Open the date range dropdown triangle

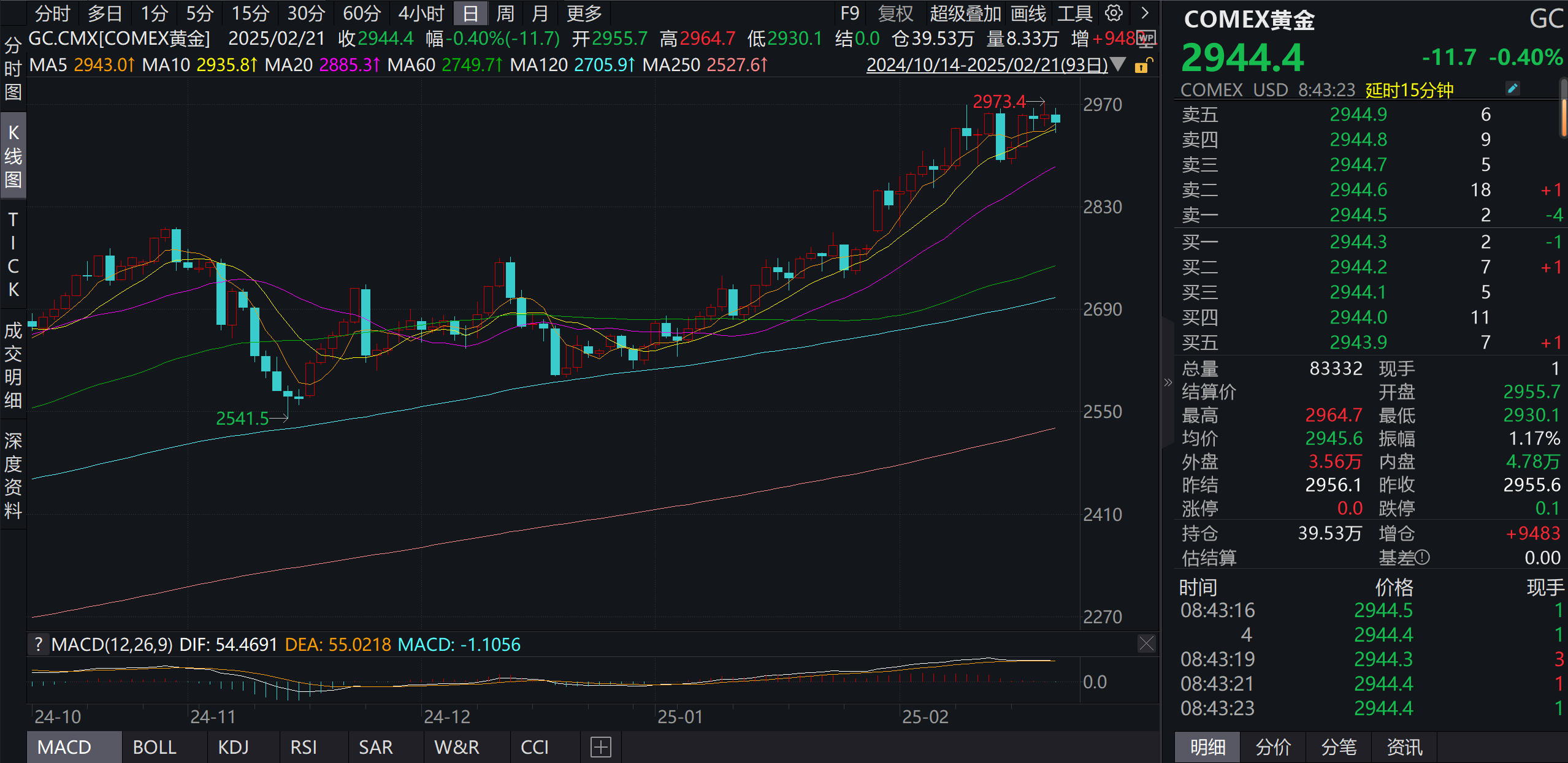pyautogui.click(x=1119, y=64)
